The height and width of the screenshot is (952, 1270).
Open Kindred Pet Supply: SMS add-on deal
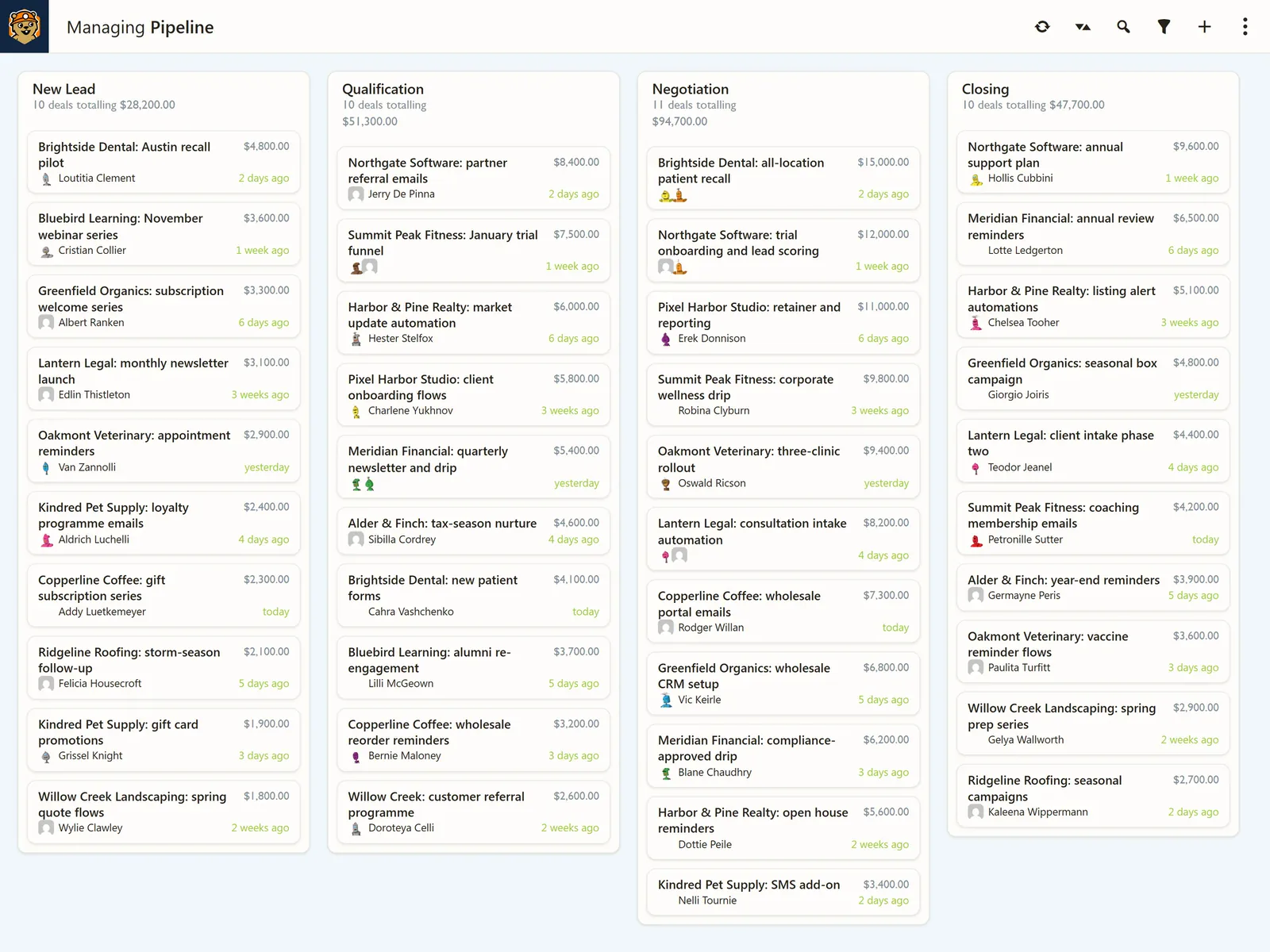coord(783,892)
